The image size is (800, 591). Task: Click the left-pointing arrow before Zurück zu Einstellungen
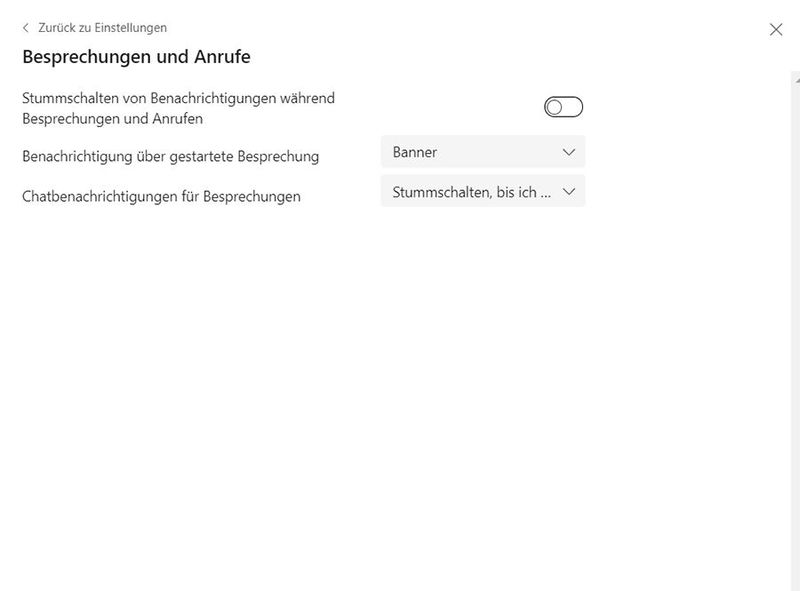(x=27, y=28)
